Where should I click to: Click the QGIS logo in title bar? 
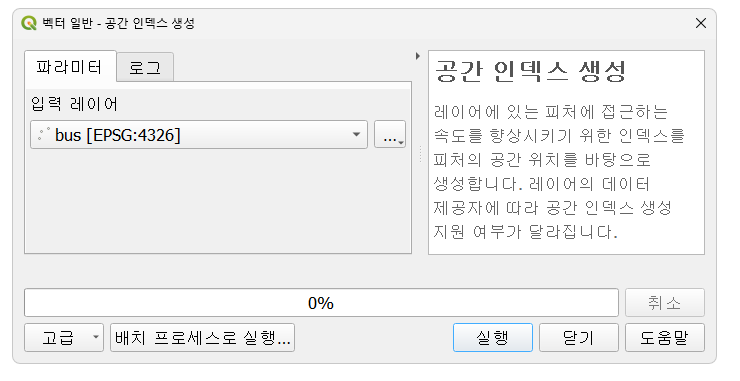point(29,23)
